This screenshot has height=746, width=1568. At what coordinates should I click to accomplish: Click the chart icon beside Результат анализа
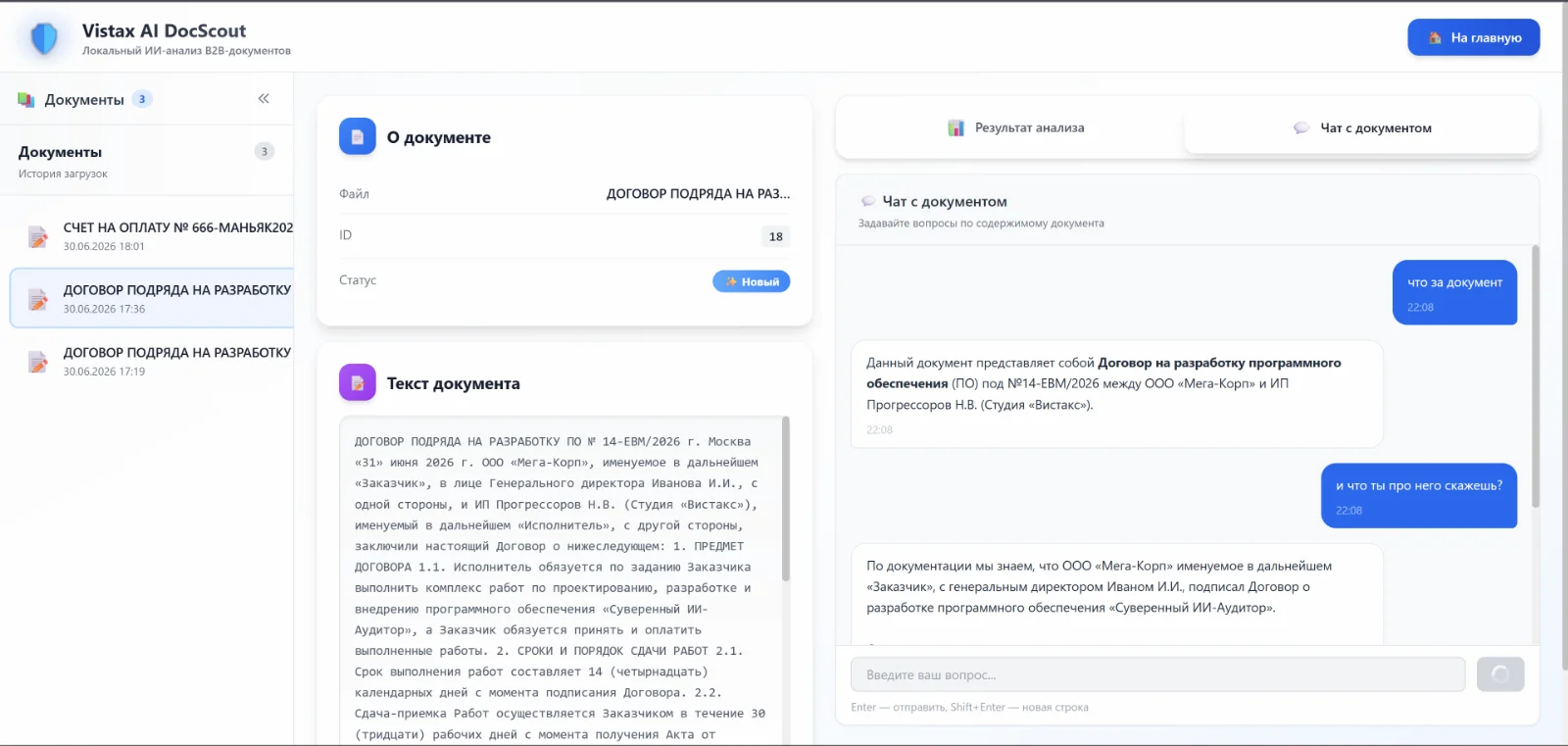956,128
